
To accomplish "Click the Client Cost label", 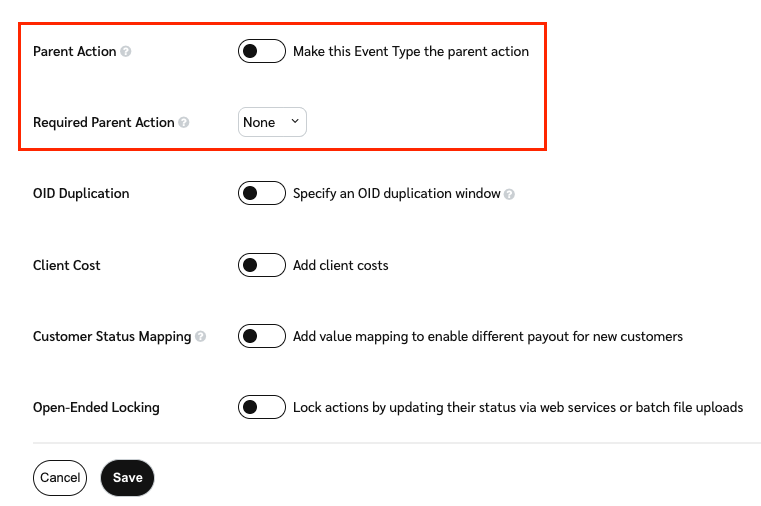I will click(x=67, y=265).
